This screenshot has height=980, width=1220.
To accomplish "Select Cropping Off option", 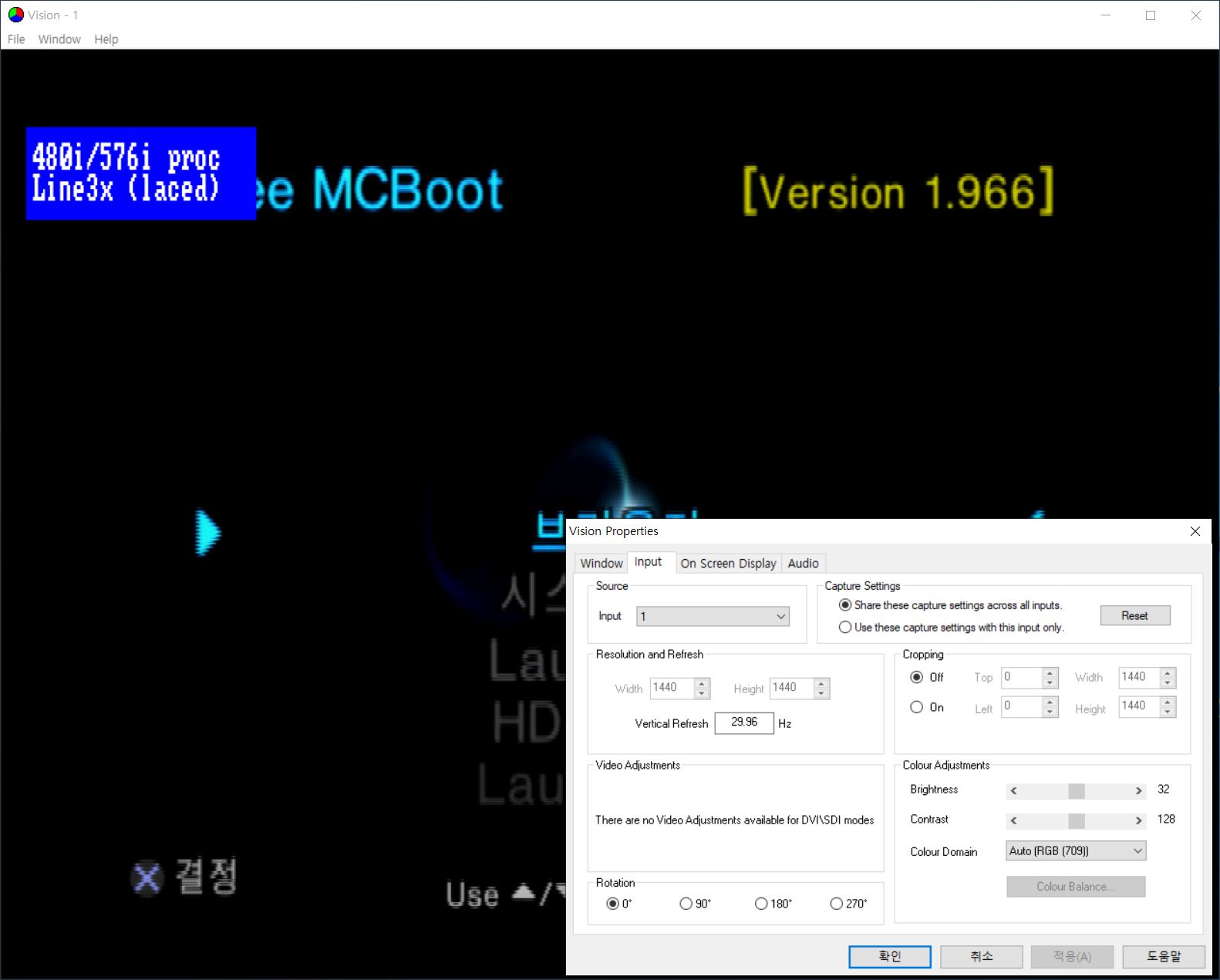I will click(917, 677).
